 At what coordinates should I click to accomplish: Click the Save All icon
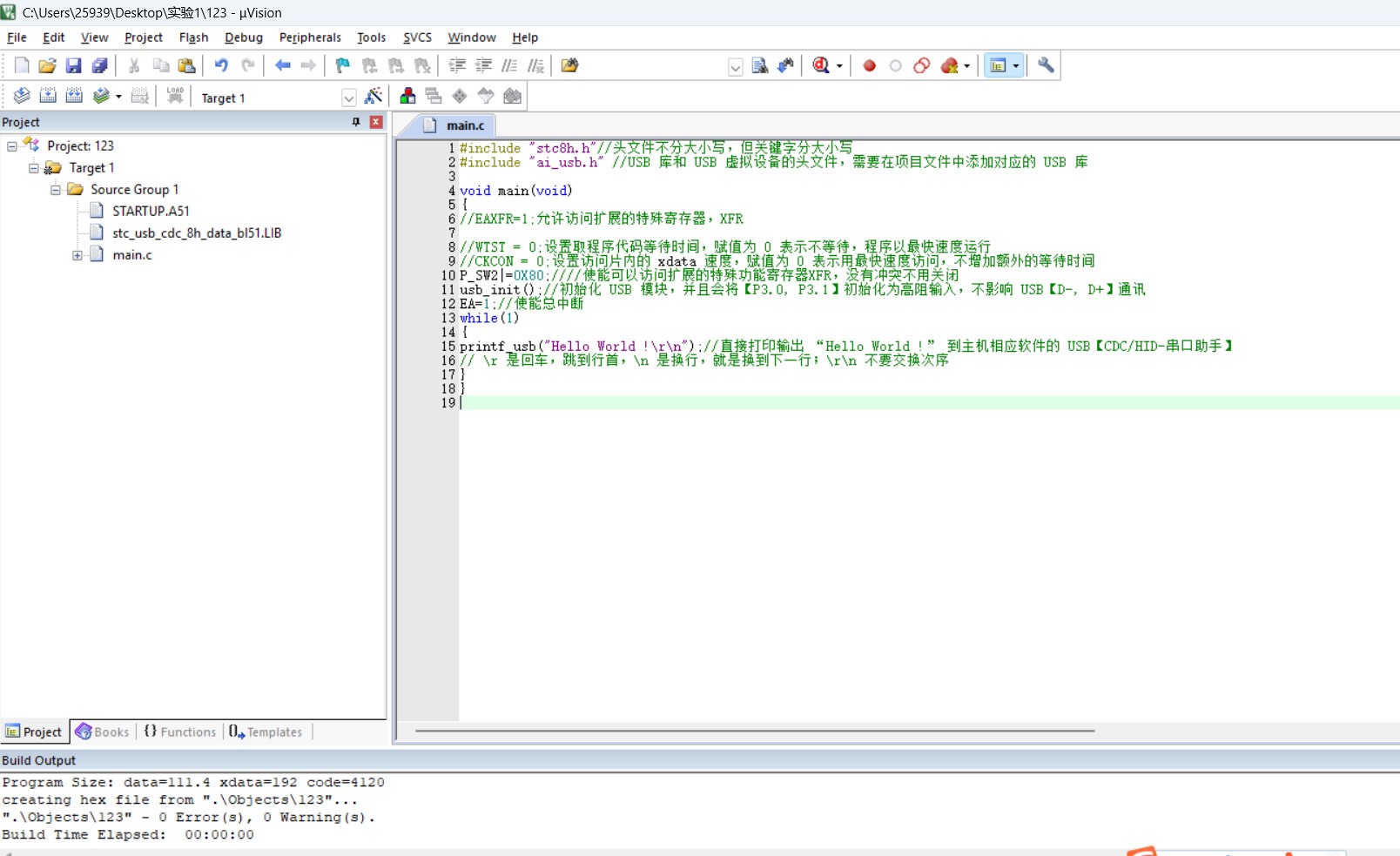[100, 65]
